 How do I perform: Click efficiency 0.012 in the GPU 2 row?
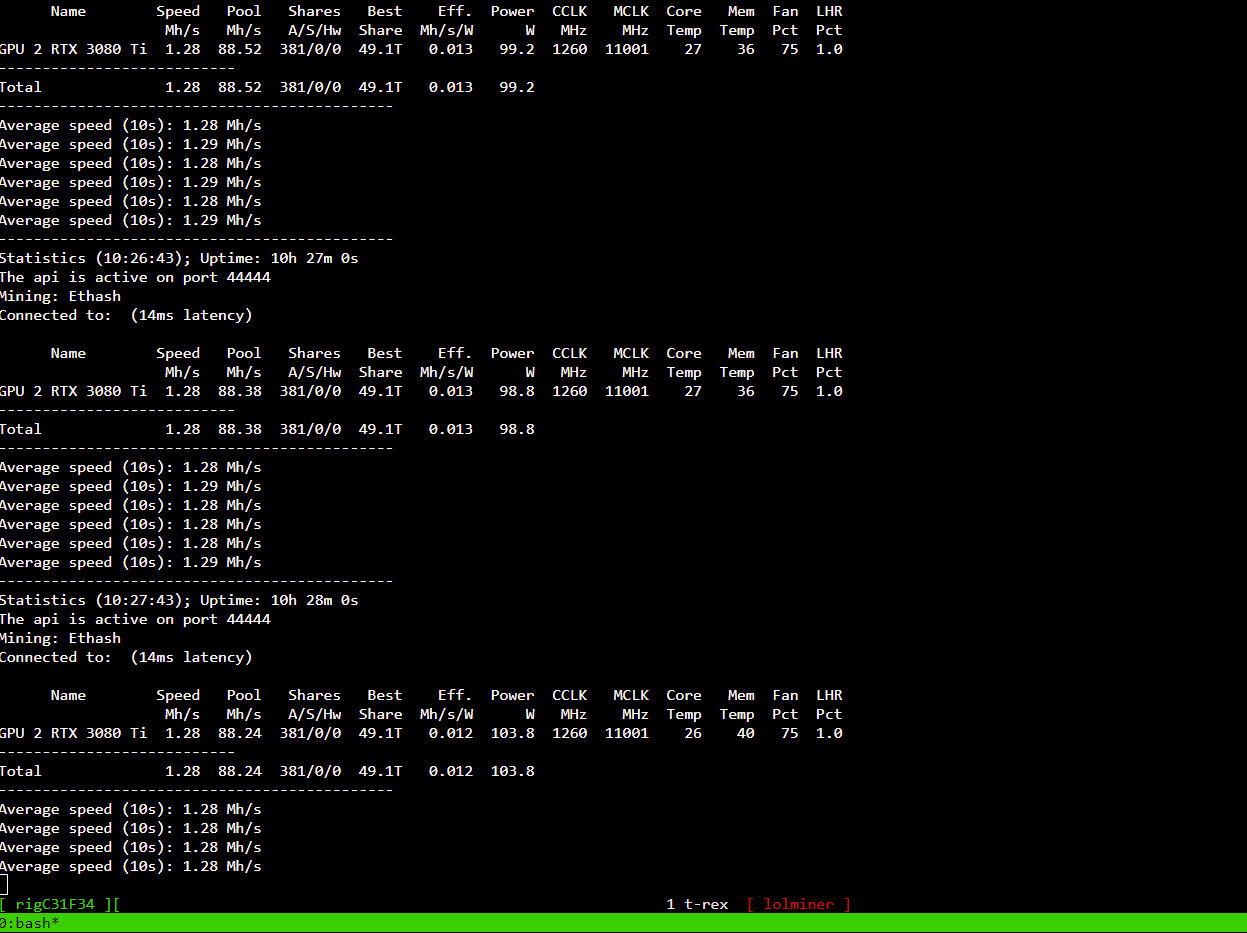(x=451, y=733)
